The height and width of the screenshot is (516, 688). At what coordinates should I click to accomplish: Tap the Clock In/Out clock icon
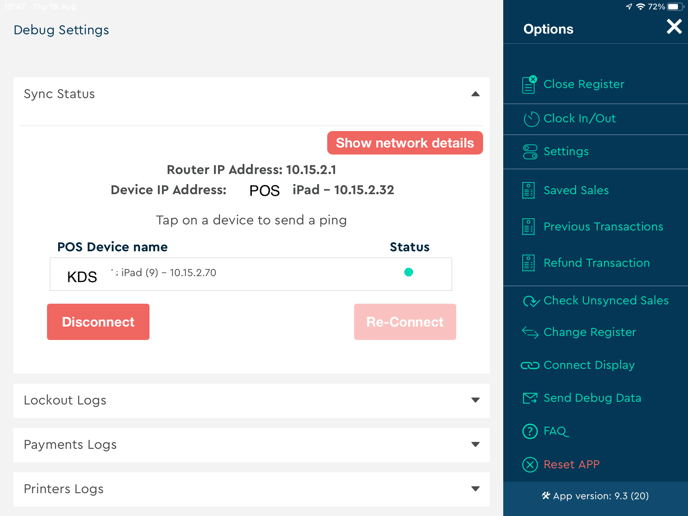530,118
